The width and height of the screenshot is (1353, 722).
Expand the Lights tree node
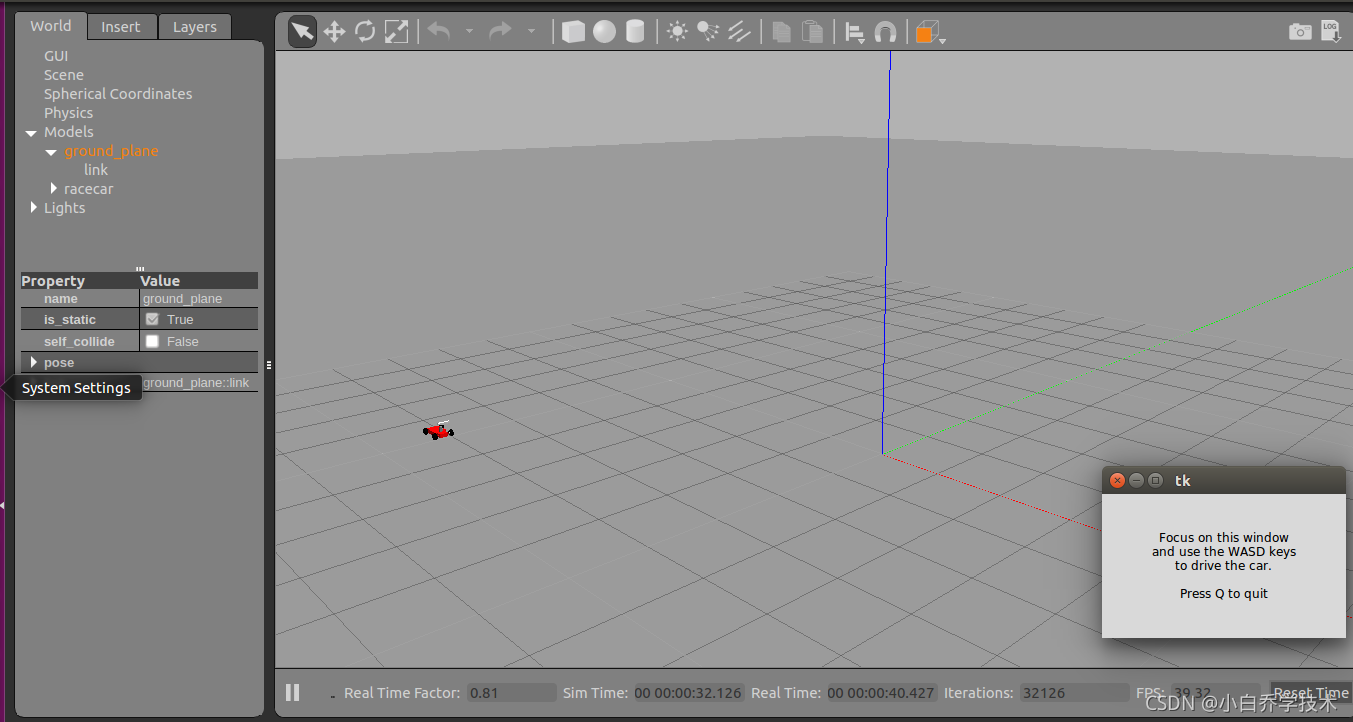click(x=34, y=207)
